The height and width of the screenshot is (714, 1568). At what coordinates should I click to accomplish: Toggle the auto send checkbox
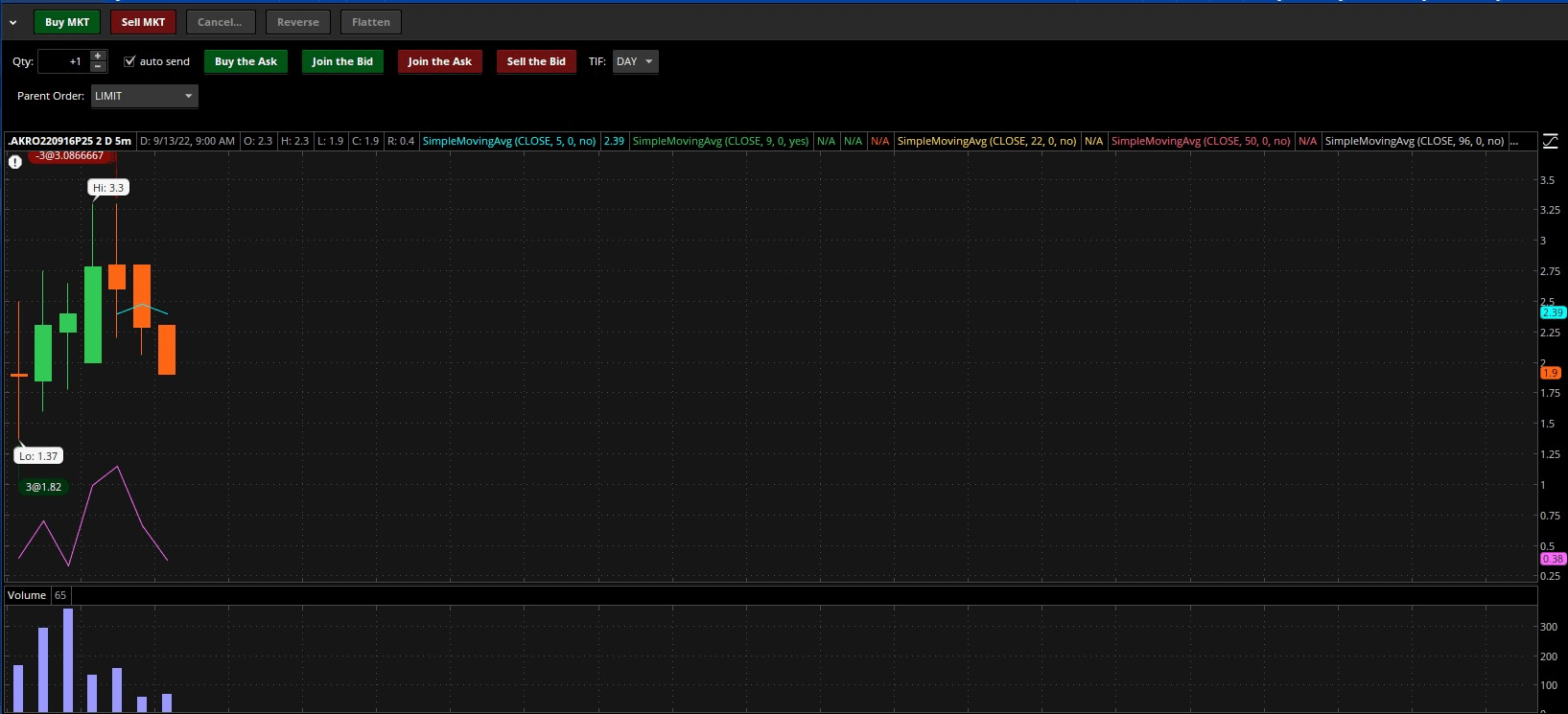130,61
